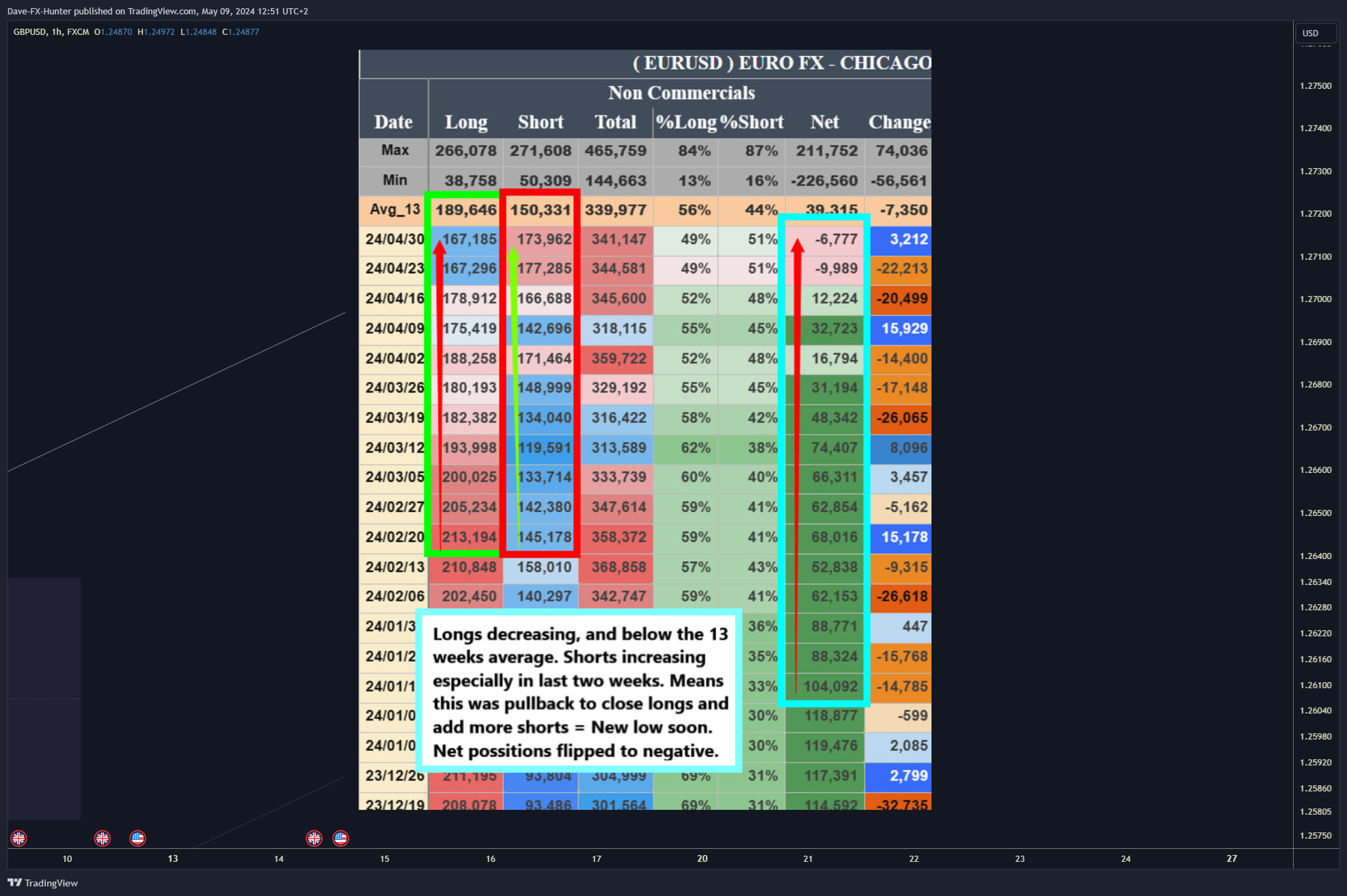Click the 1.26500 price axis label

(1316, 513)
